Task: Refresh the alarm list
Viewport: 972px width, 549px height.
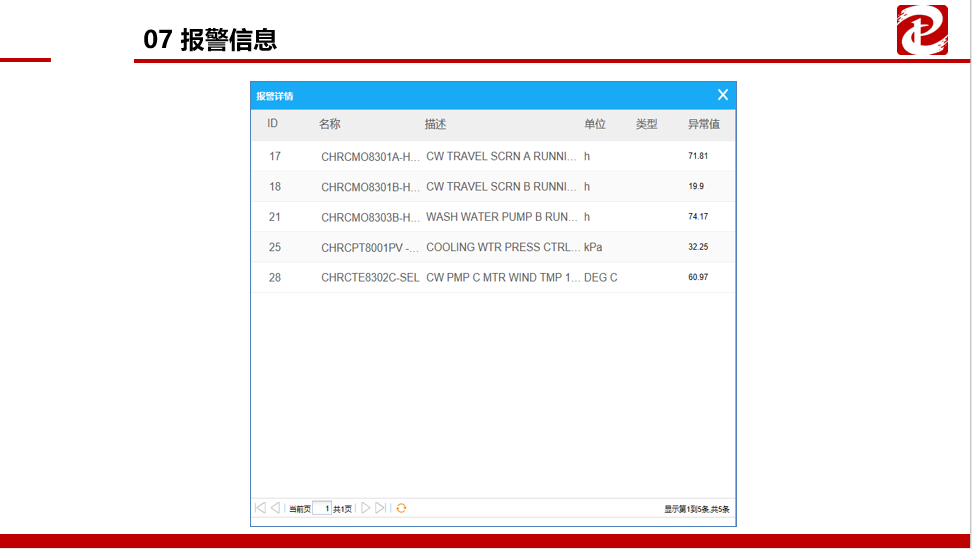Action: (x=401, y=508)
